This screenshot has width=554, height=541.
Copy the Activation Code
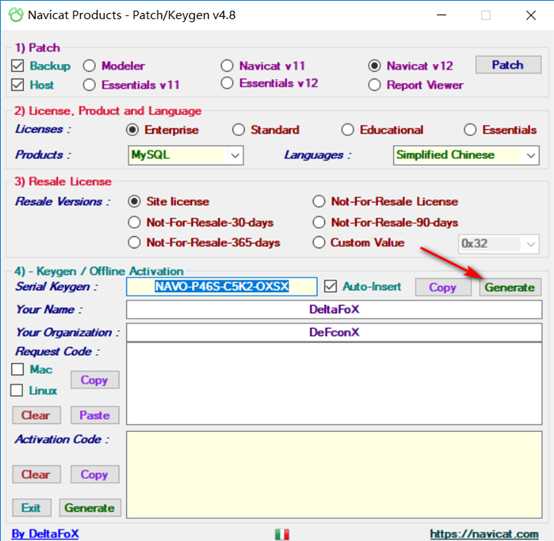point(95,474)
